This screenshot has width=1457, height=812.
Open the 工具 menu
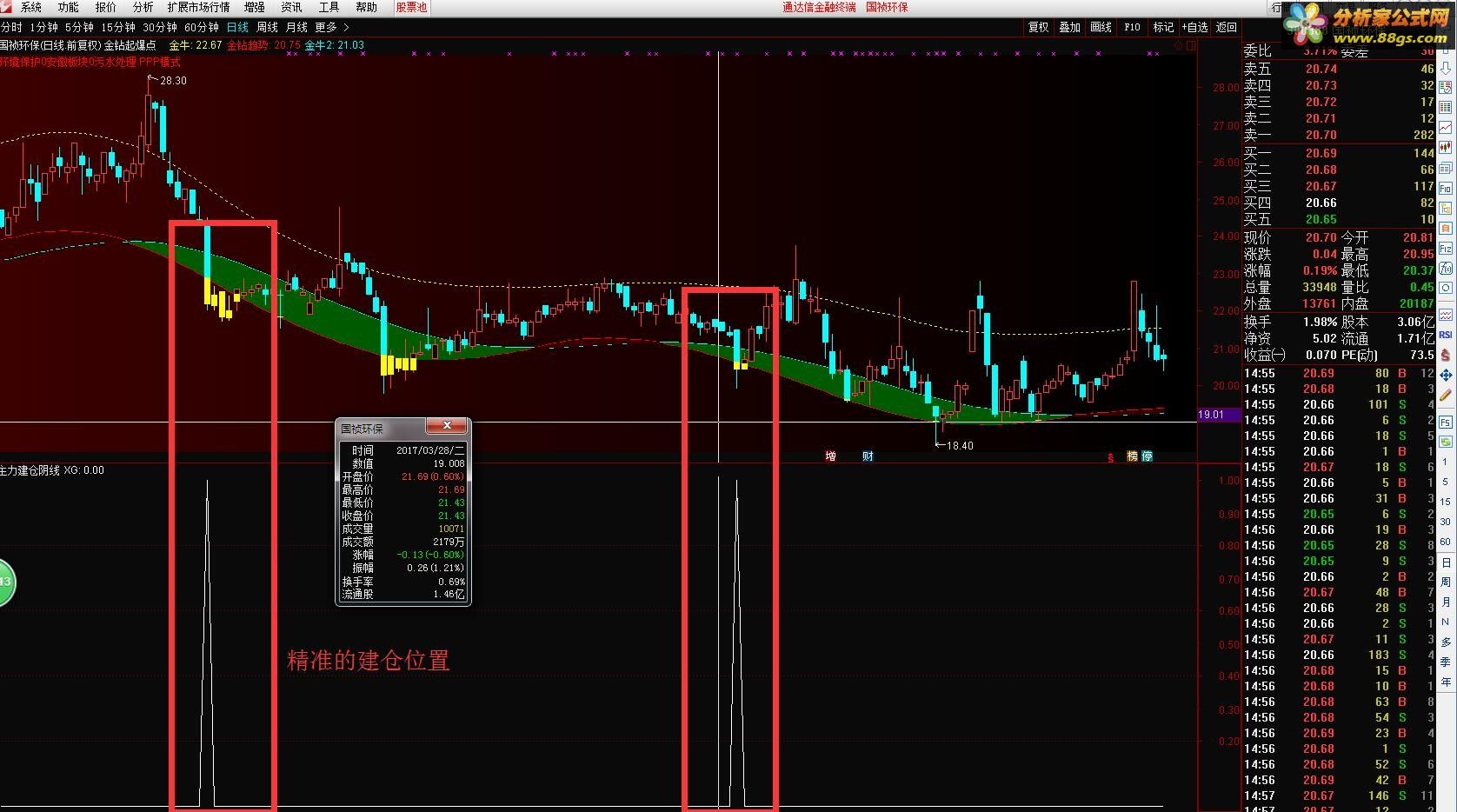(x=329, y=7)
